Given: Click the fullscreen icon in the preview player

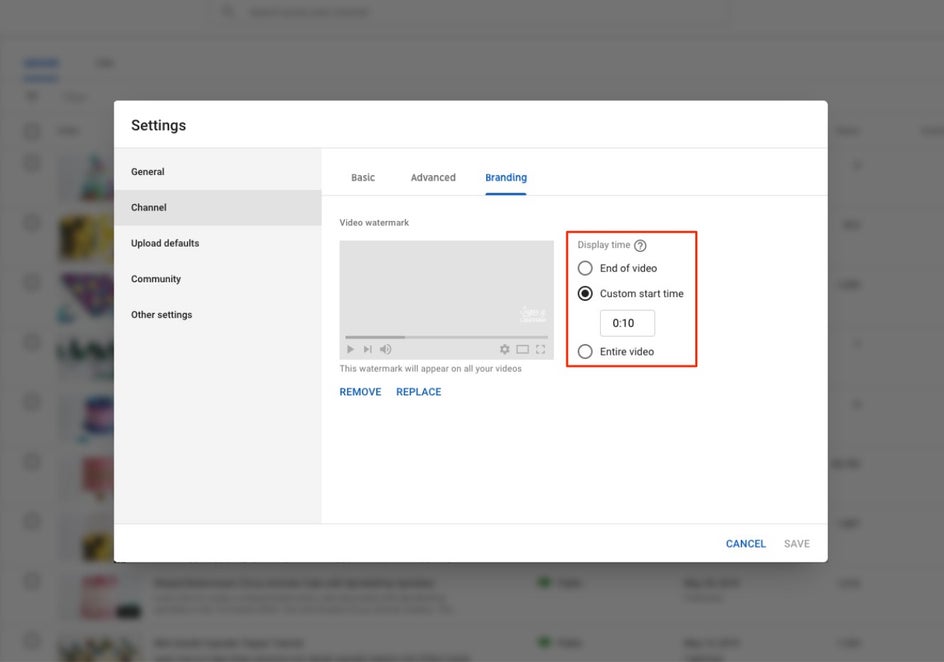Looking at the screenshot, I should pos(540,349).
